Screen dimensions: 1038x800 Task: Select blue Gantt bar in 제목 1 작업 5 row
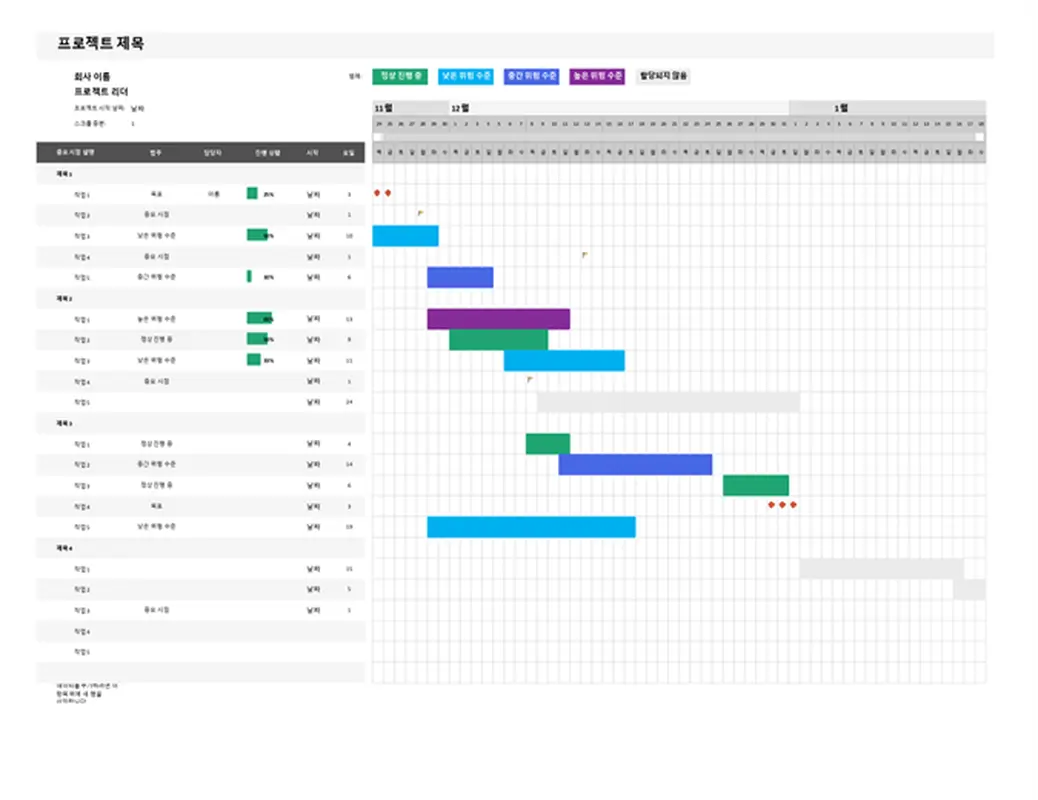(x=460, y=277)
